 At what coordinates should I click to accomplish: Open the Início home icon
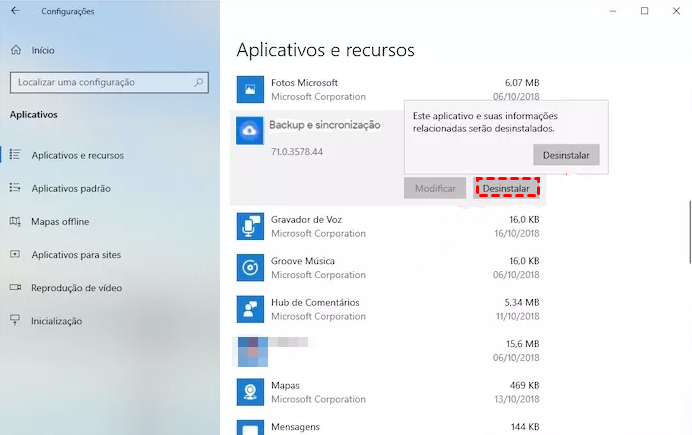pyautogui.click(x=16, y=50)
